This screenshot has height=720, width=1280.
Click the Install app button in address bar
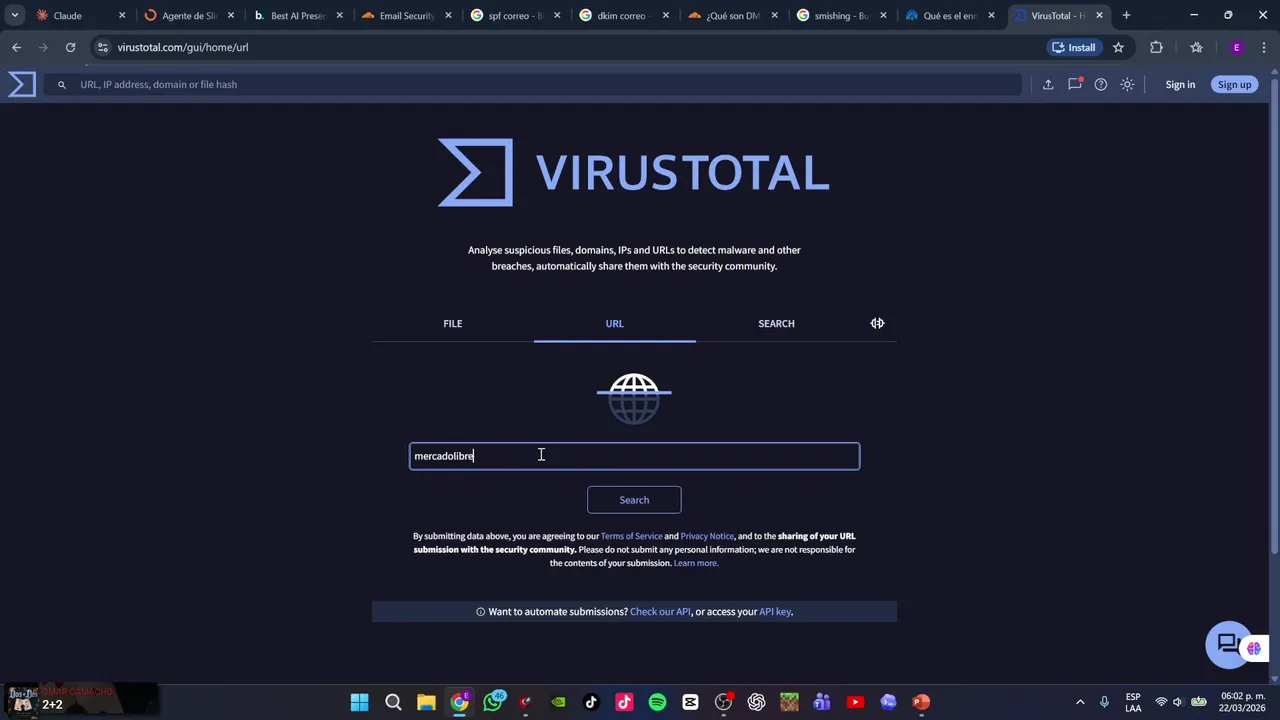click(x=1074, y=47)
